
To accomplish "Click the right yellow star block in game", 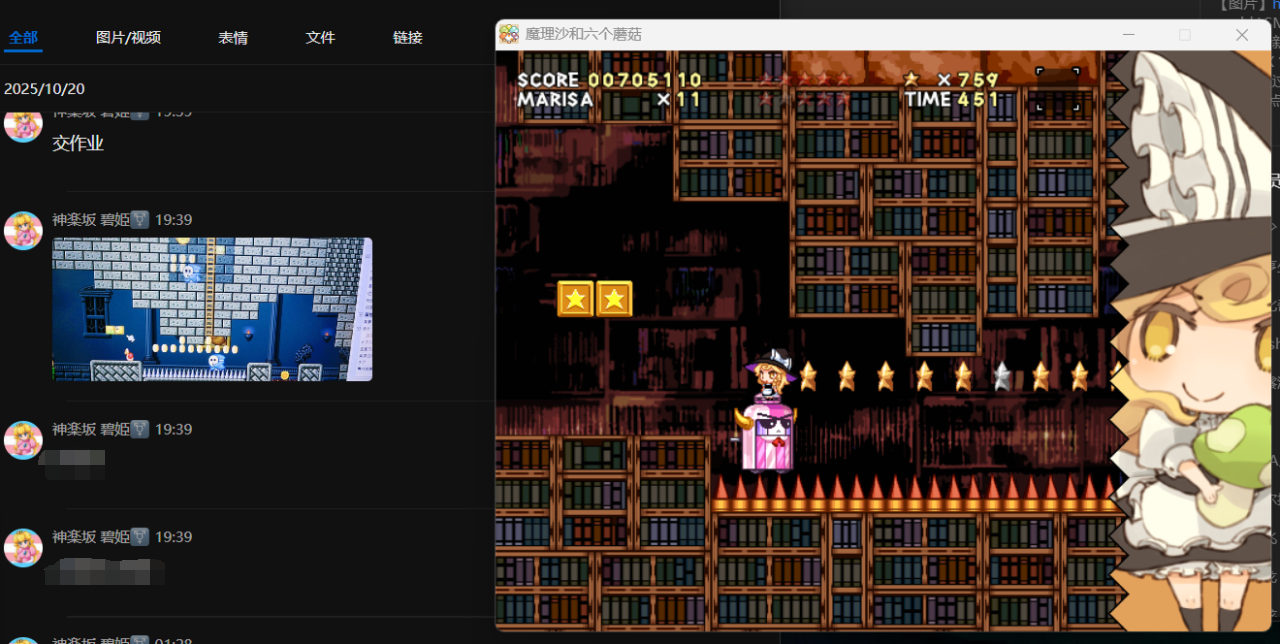I will pyautogui.click(x=614, y=298).
